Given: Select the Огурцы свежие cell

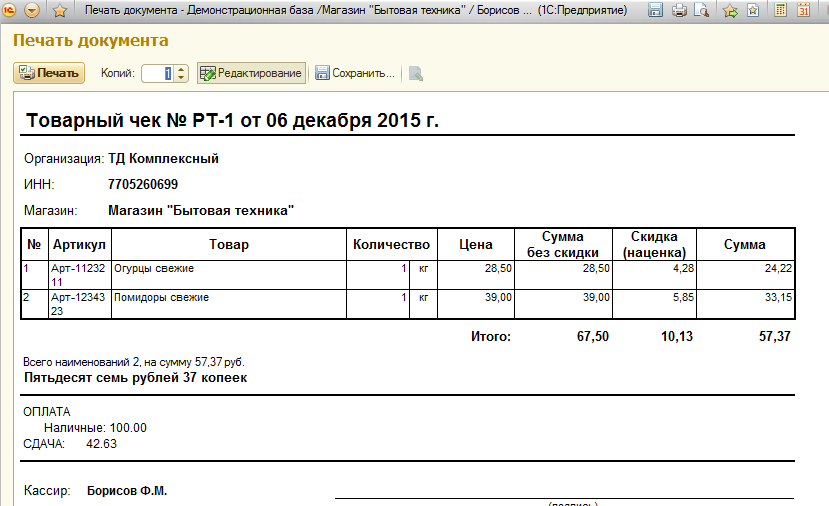Looking at the screenshot, I should [229, 275].
